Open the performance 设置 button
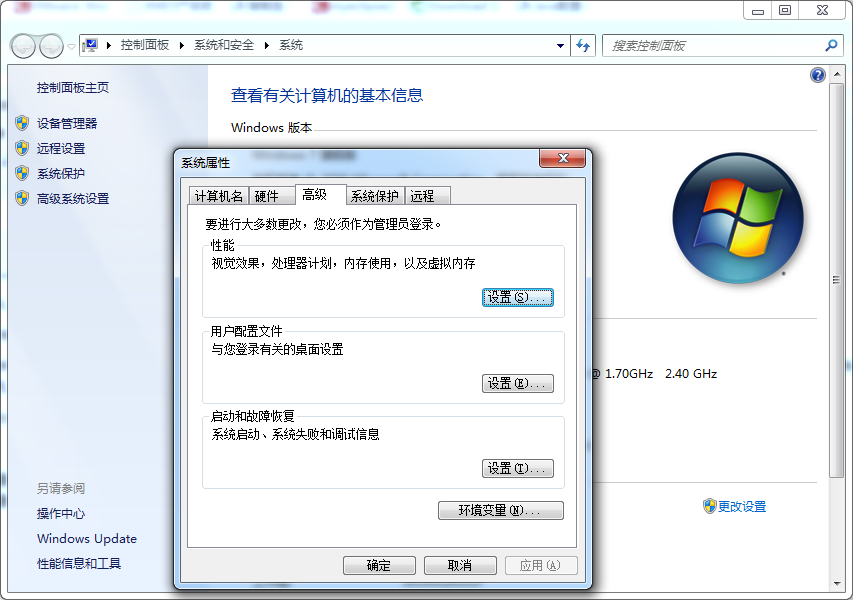 [x=517, y=296]
